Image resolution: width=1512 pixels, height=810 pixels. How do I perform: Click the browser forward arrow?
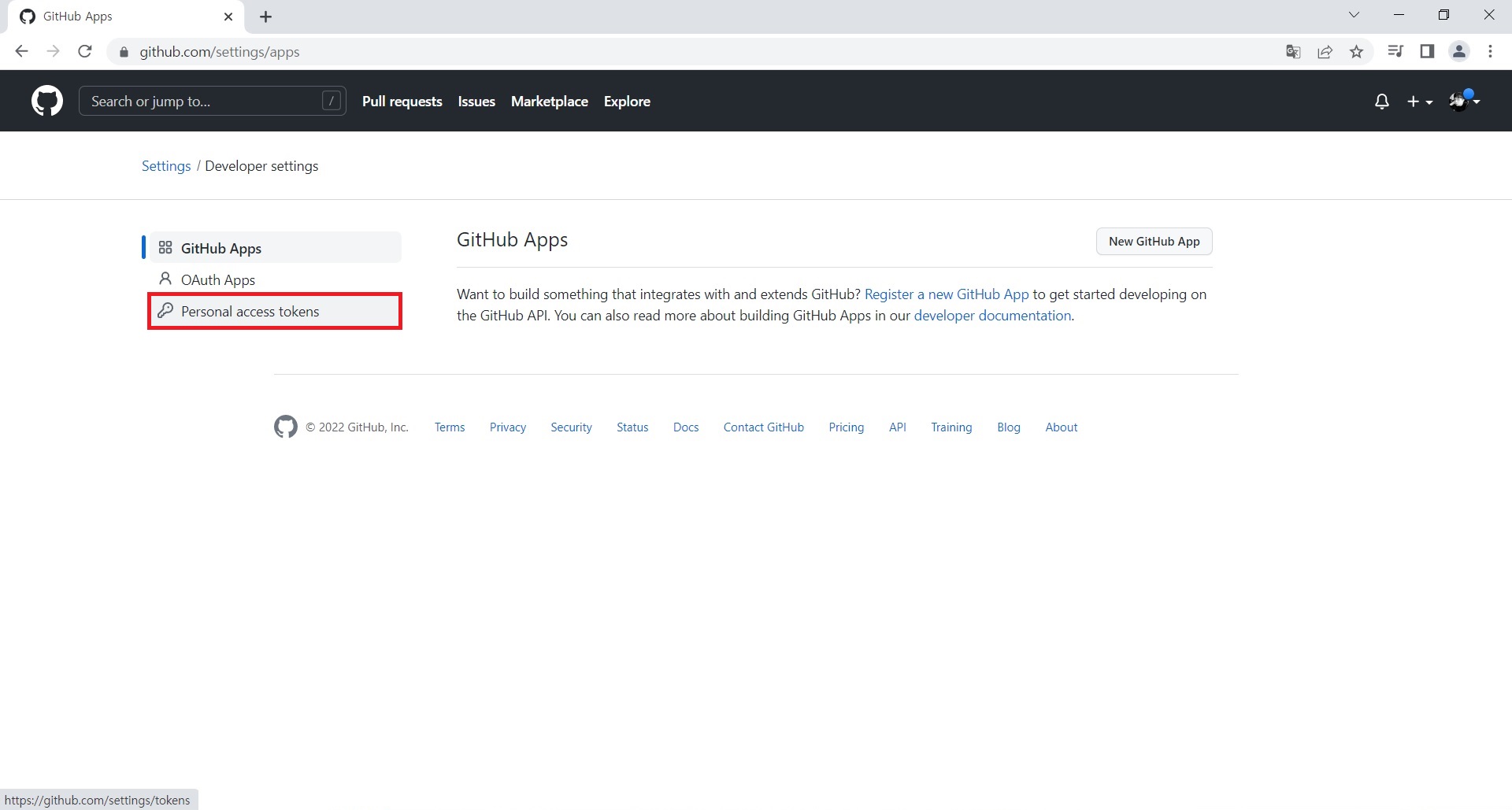(x=53, y=52)
